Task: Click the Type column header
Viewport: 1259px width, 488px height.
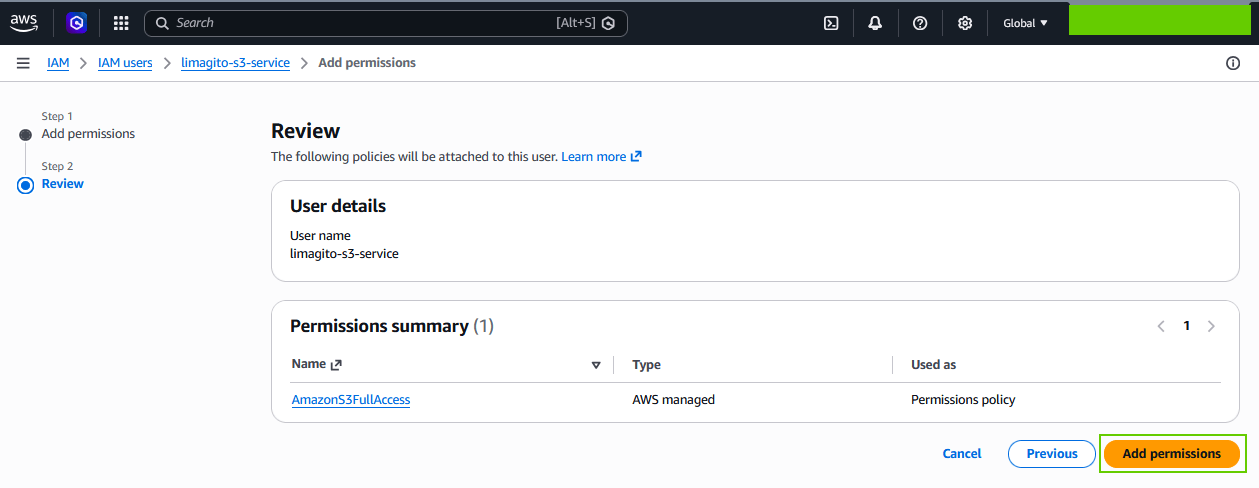Action: (647, 365)
